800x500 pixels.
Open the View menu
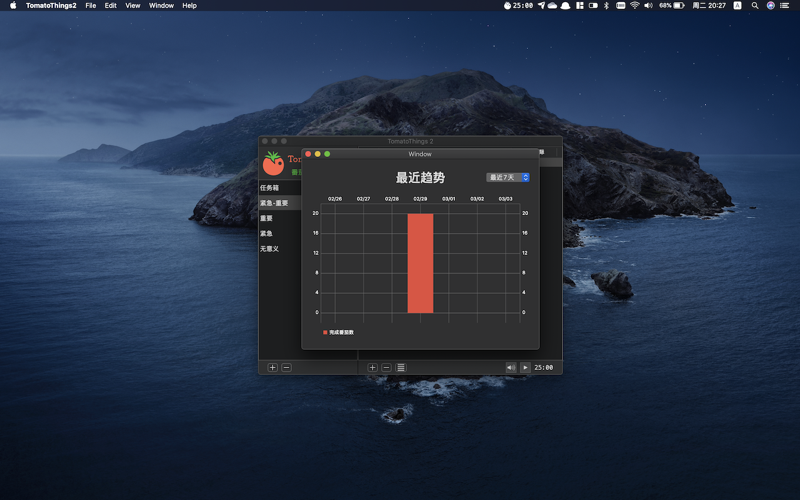[133, 6]
